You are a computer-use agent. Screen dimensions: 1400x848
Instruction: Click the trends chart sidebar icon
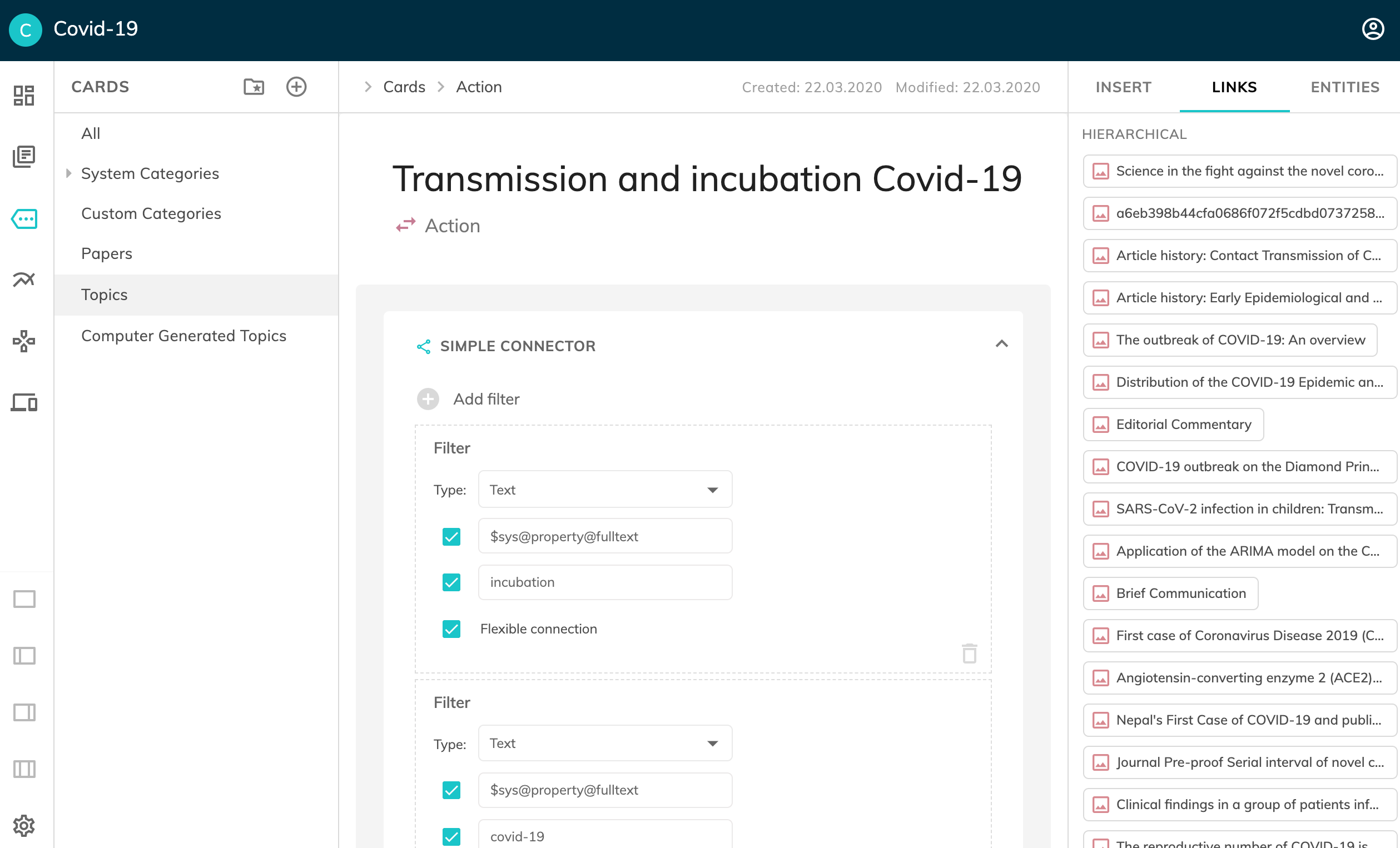pyautogui.click(x=24, y=279)
